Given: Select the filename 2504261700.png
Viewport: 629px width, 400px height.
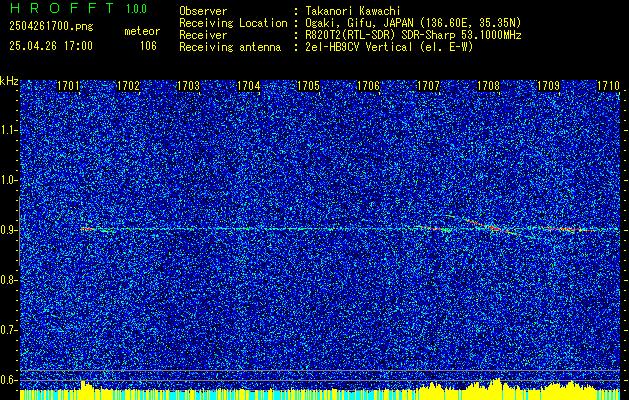Looking at the screenshot, I should [51, 27].
